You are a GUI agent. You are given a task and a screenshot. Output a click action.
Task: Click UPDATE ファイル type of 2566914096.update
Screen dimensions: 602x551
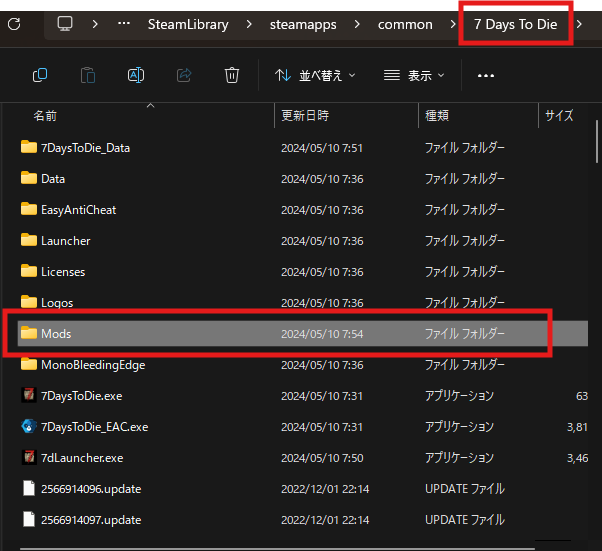[x=465, y=489]
